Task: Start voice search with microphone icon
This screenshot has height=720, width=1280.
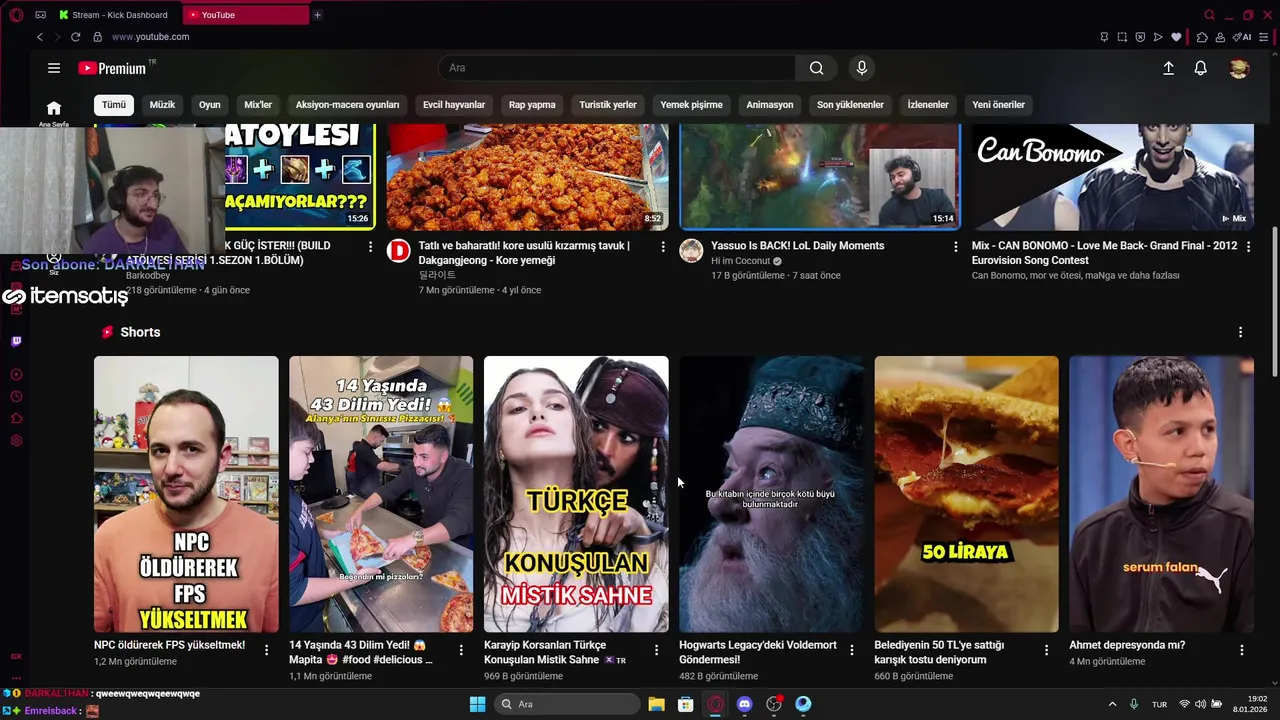Action: (862, 68)
